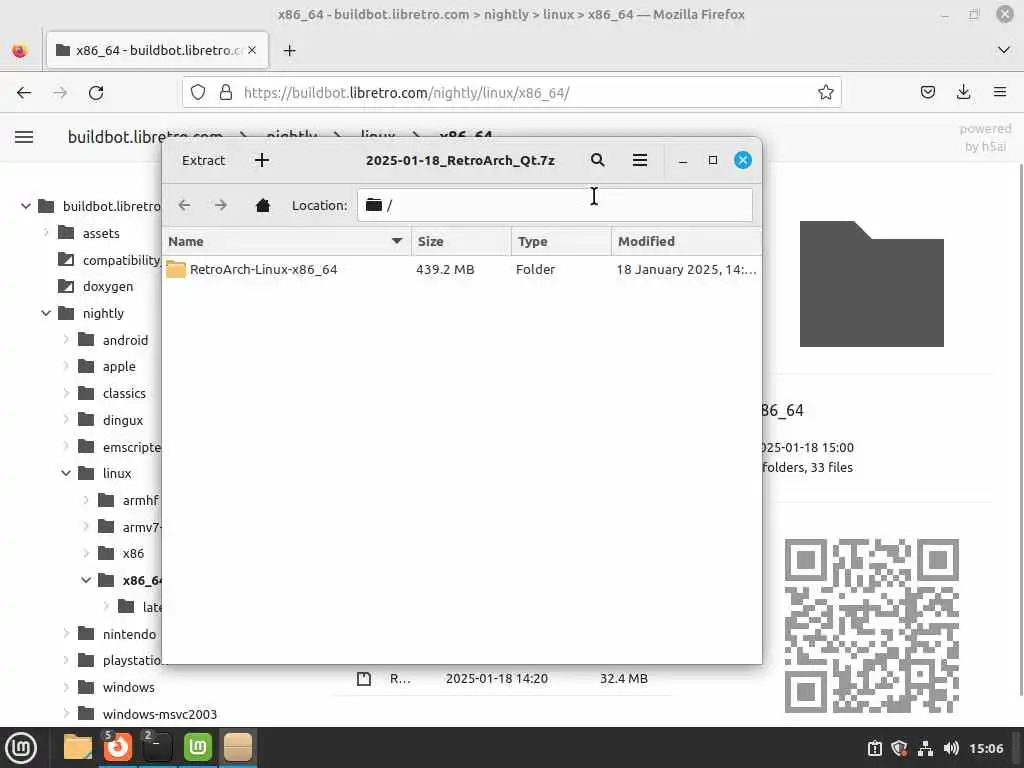
Task: Click the archive Location path field
Action: (x=555, y=205)
